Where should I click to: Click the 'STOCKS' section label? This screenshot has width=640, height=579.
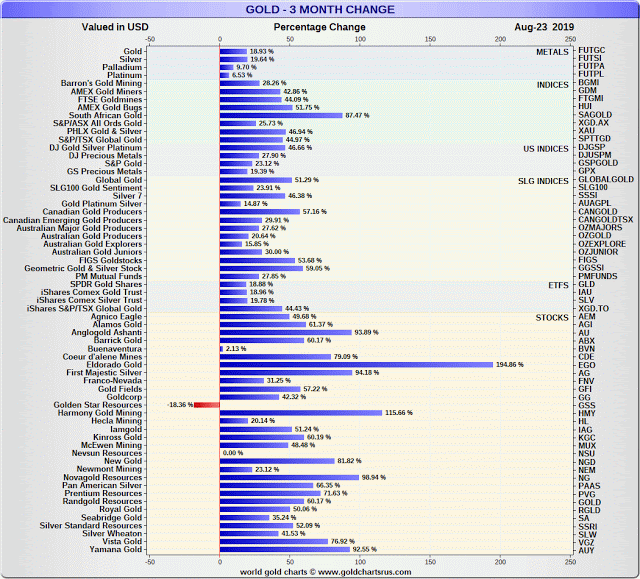click(x=552, y=318)
